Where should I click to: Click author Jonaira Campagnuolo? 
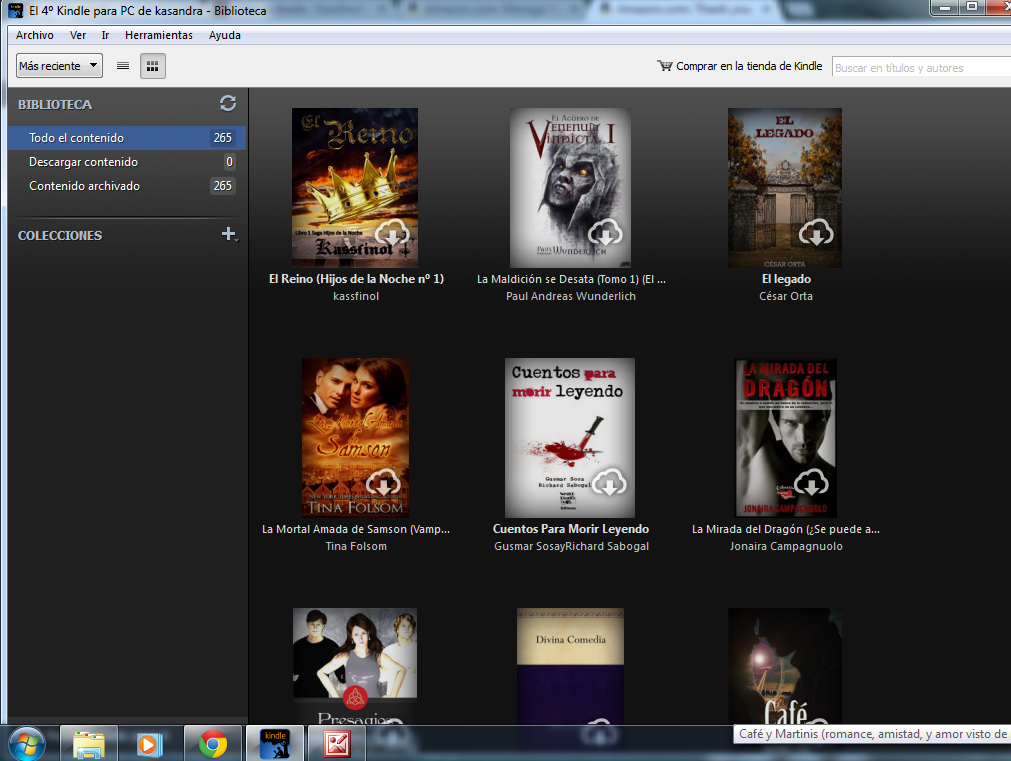[x=786, y=546]
